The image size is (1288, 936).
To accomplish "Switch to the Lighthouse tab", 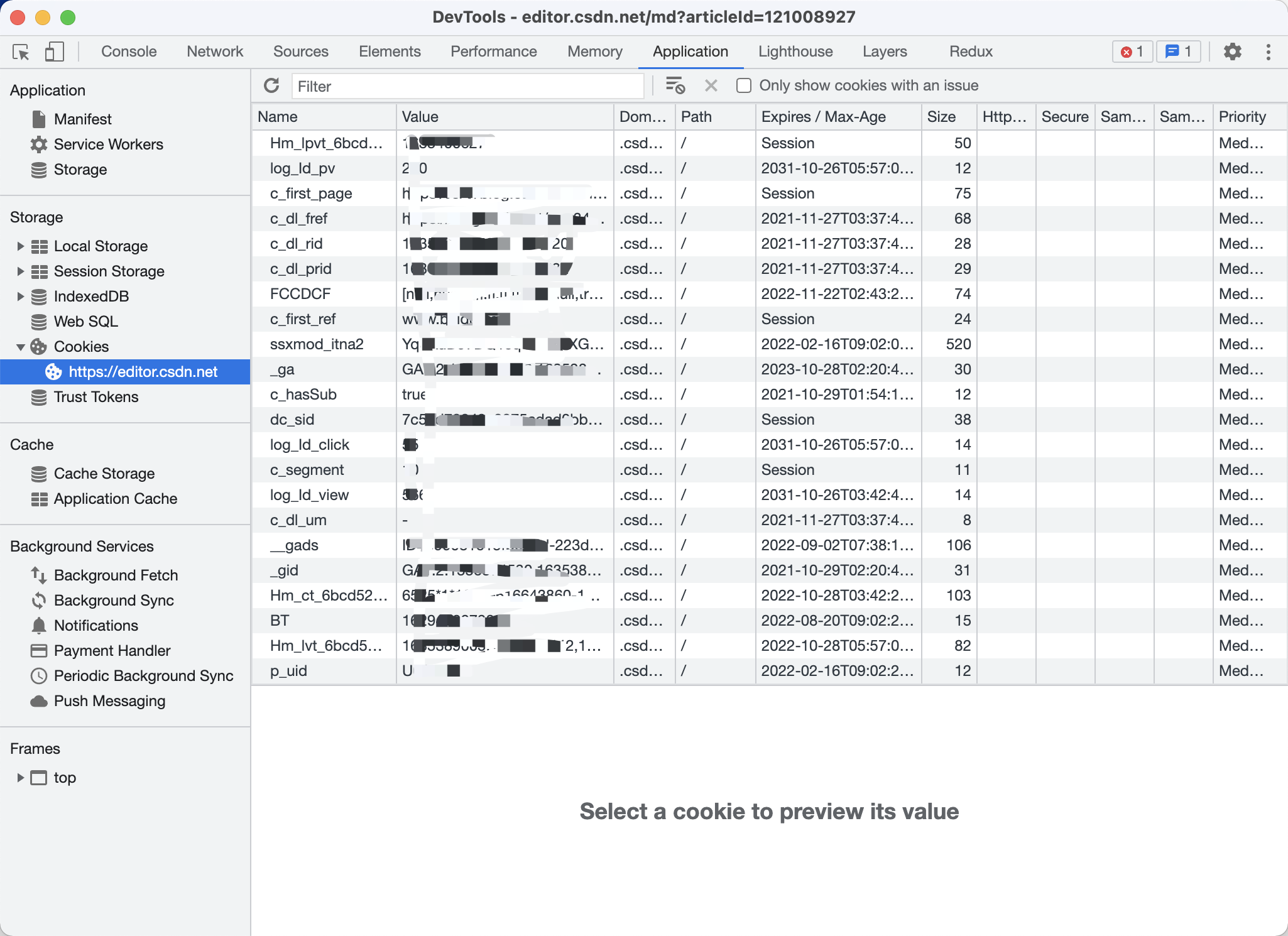I will pos(795,52).
